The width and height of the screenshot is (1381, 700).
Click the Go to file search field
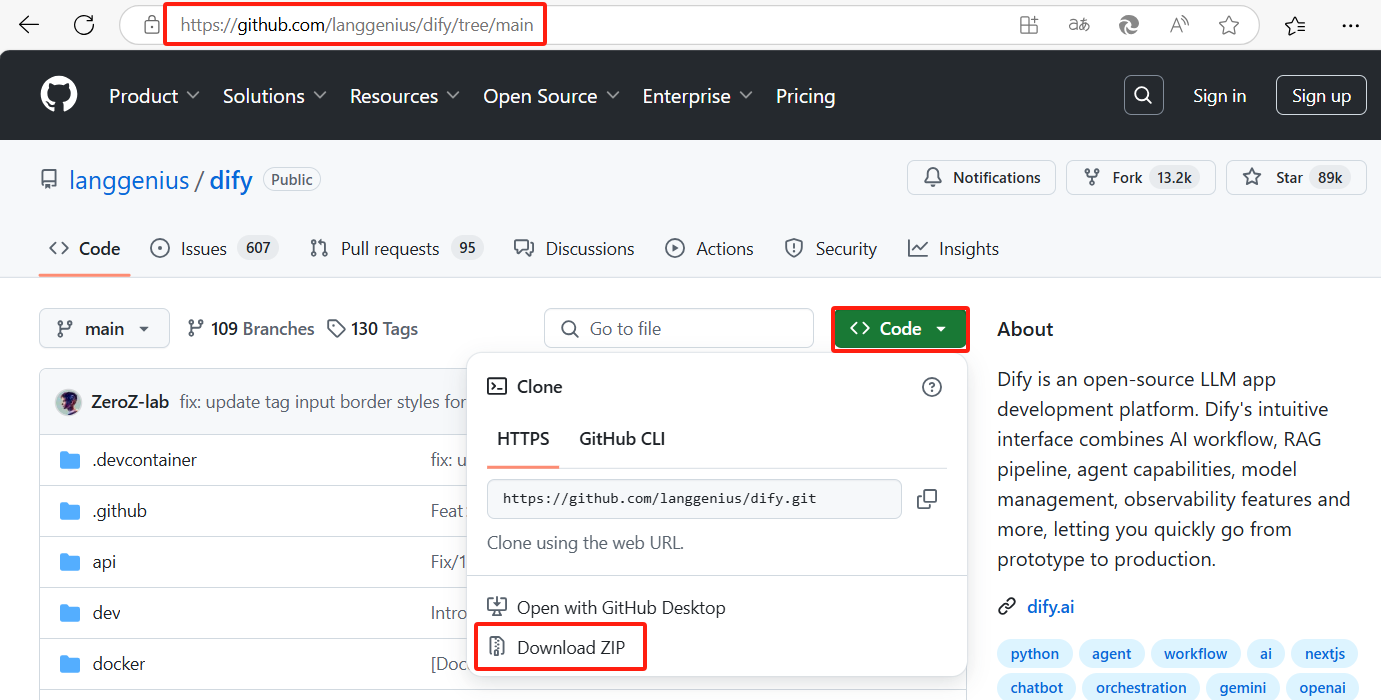[x=679, y=328]
